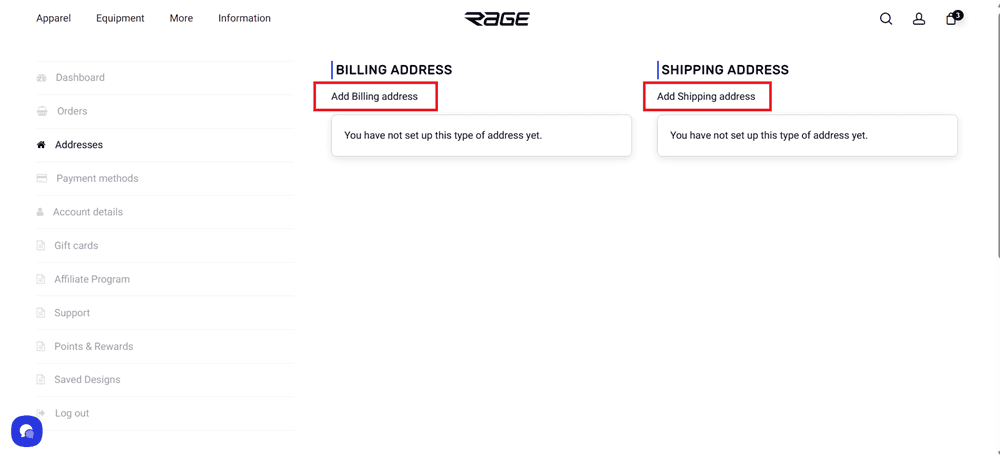Click the RAGE logo
The width and height of the screenshot is (1000, 457).
pos(497,18)
